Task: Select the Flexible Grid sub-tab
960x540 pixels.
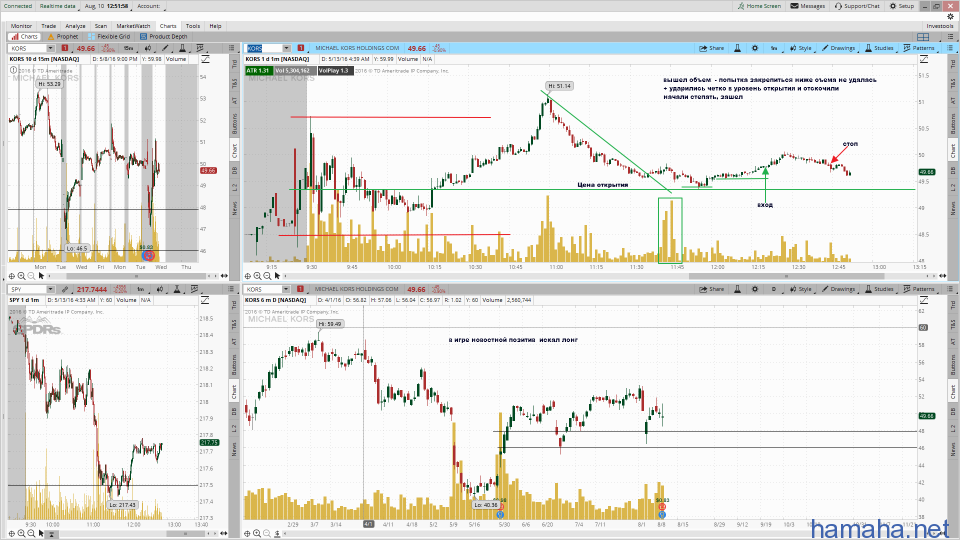Action: tap(109, 37)
